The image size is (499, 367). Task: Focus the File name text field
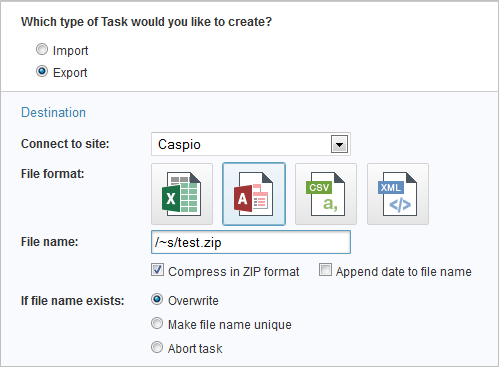click(x=251, y=242)
